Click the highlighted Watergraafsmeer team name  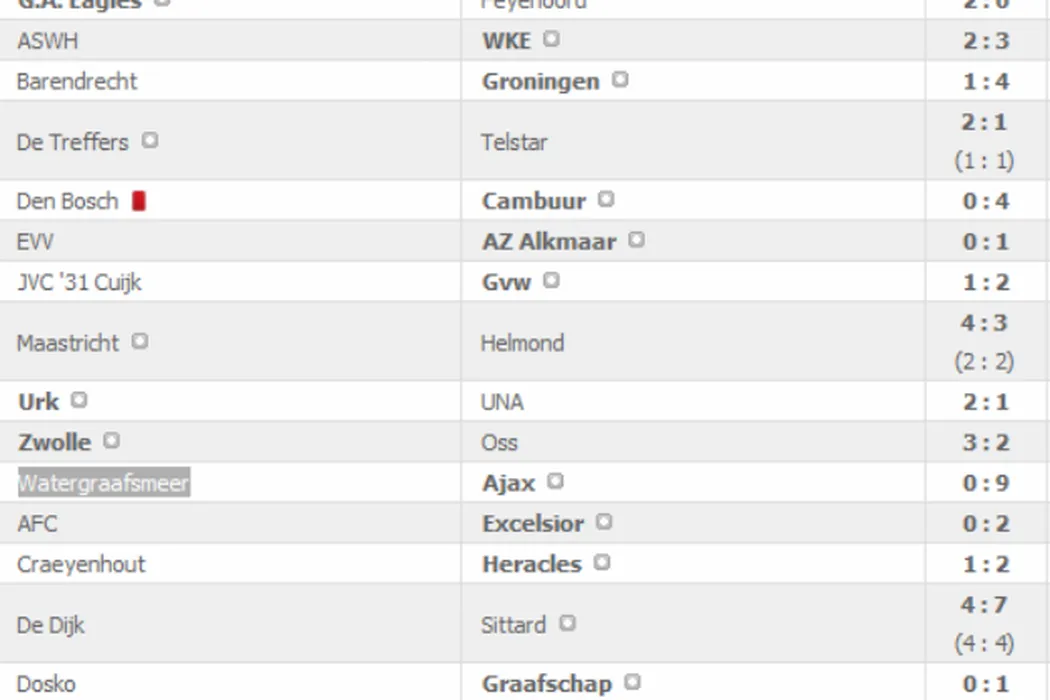point(103,484)
